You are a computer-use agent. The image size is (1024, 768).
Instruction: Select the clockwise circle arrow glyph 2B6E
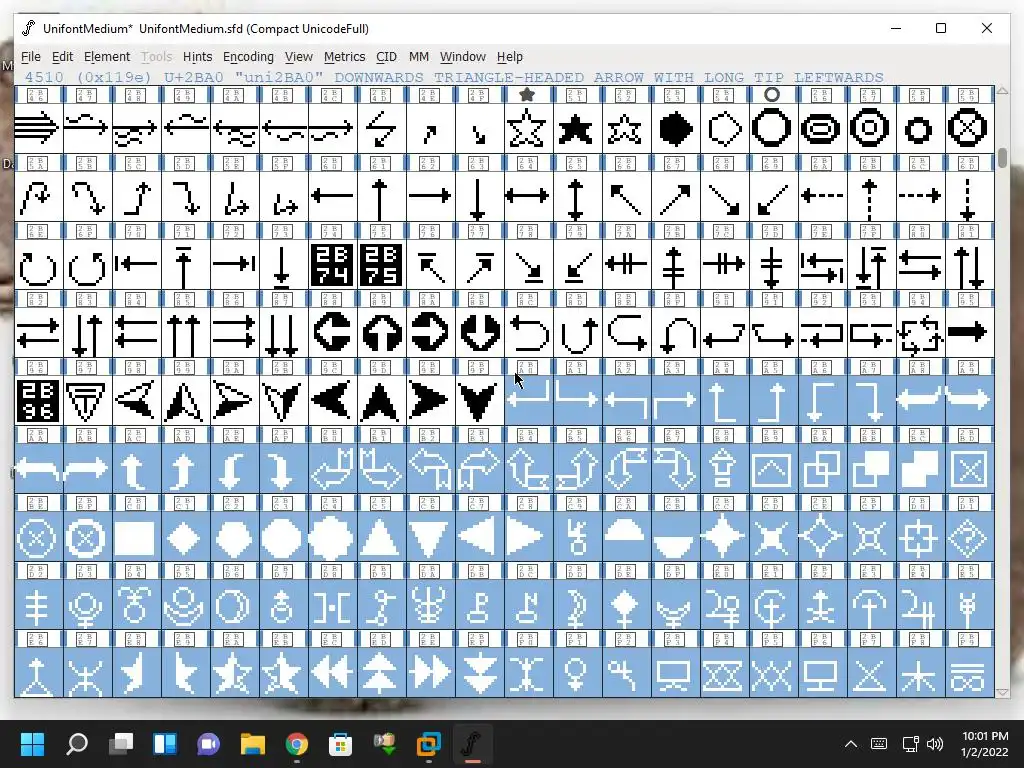click(x=38, y=264)
